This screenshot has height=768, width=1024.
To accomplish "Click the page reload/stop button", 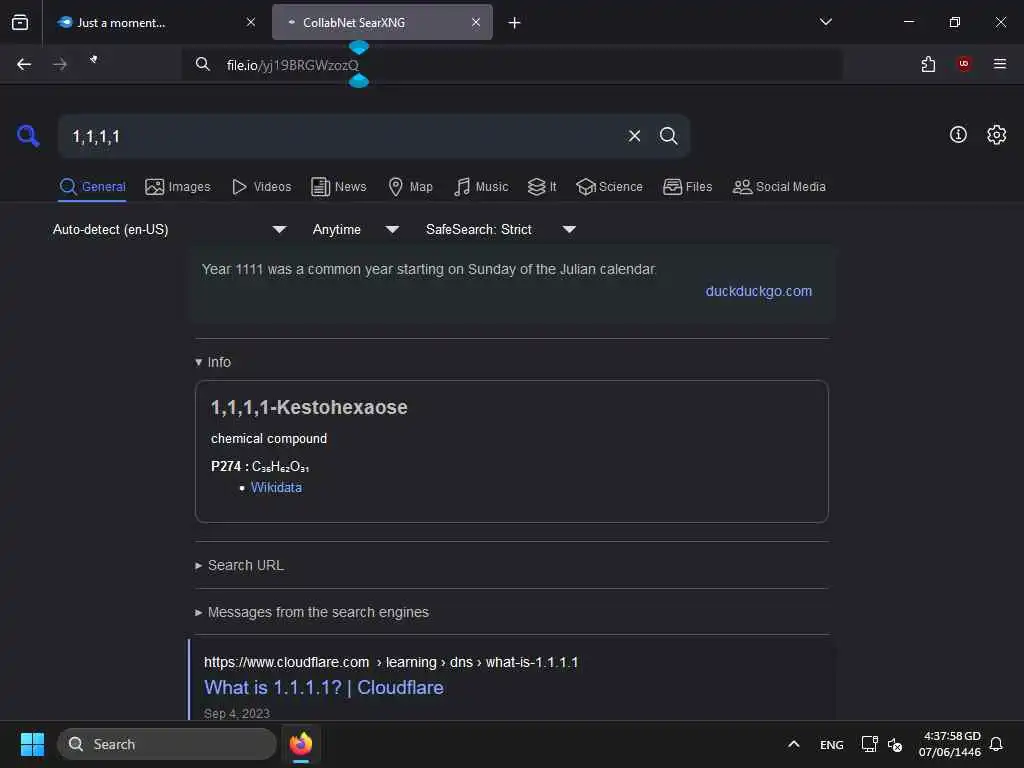I will [93, 60].
